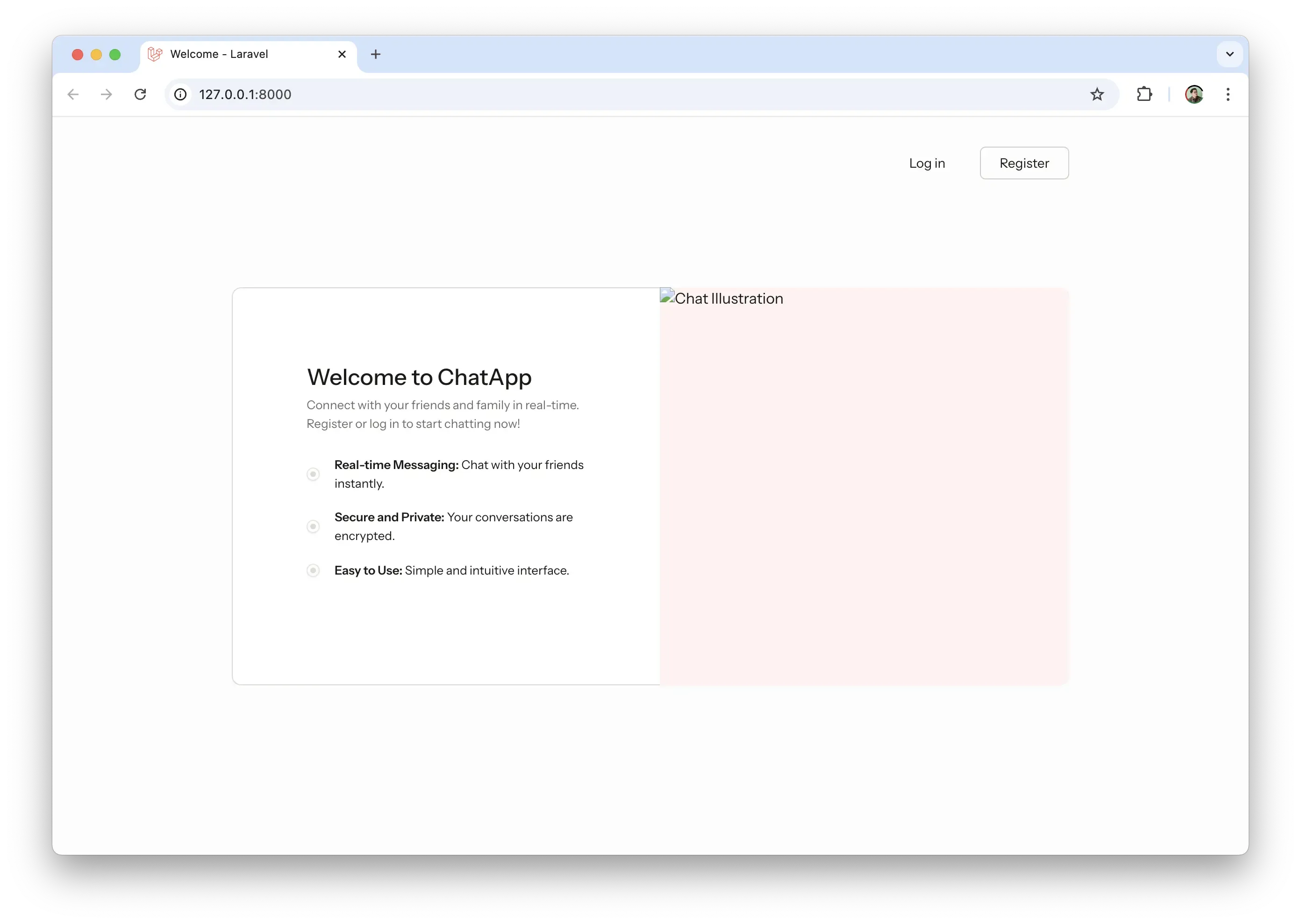This screenshot has width=1301, height=924.
Task: Click the Register button
Action: click(1024, 163)
